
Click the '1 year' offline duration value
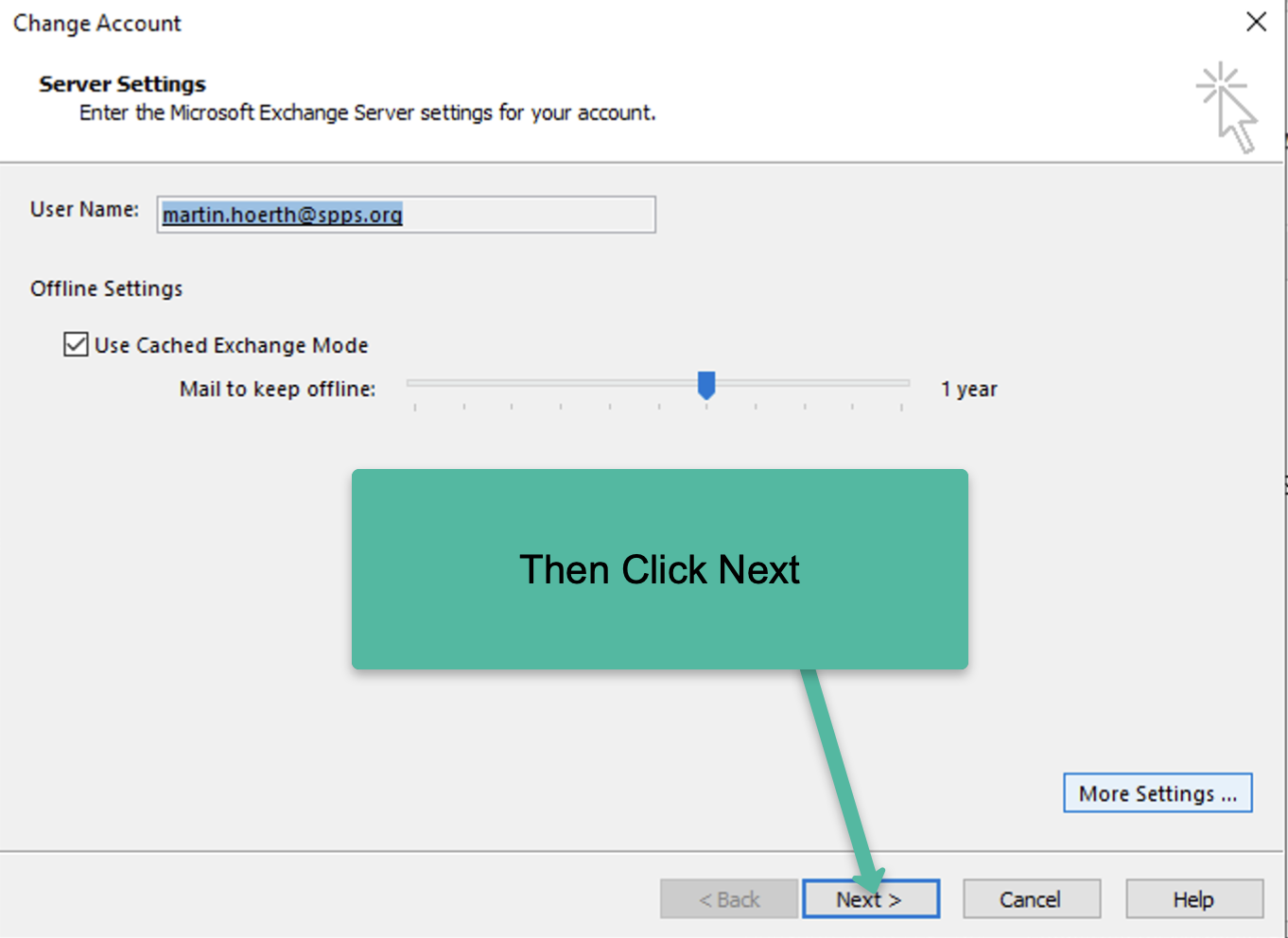click(x=968, y=389)
